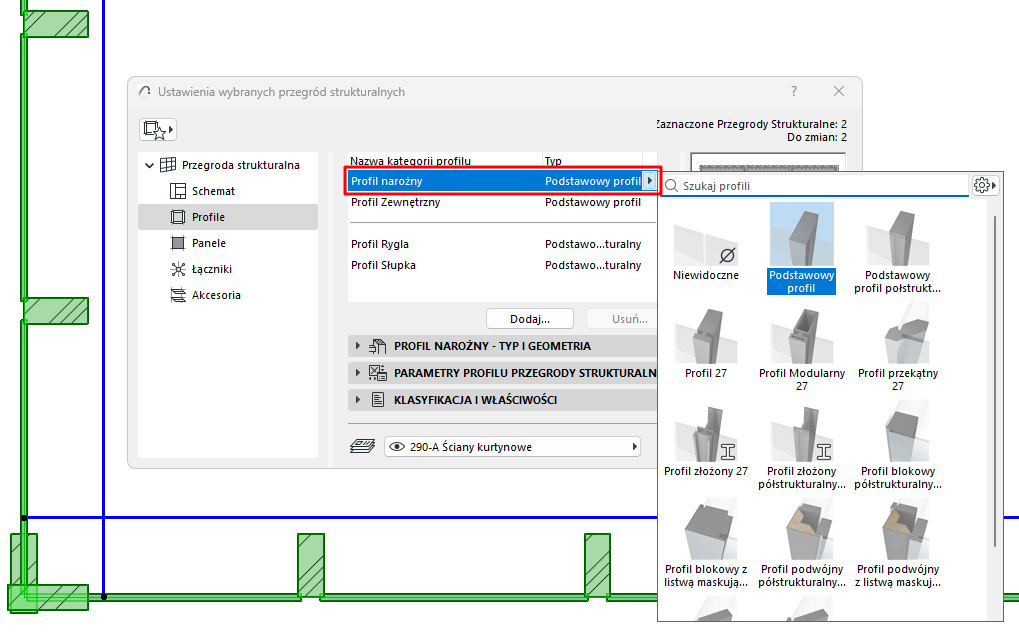Click the Panele icon in the tree
1019x637 pixels.
pos(177,243)
